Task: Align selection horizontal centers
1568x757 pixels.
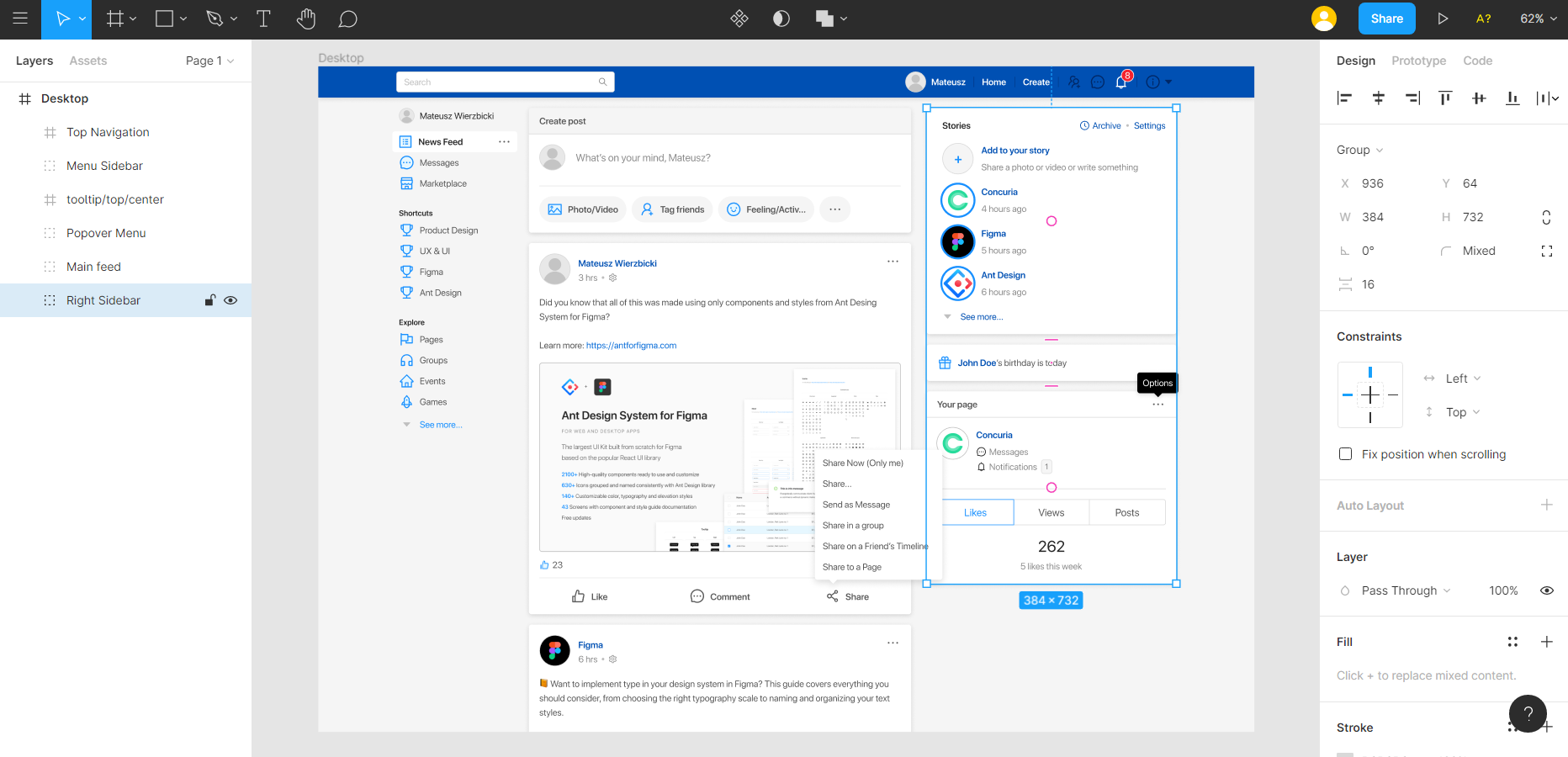Action: click(x=1378, y=98)
